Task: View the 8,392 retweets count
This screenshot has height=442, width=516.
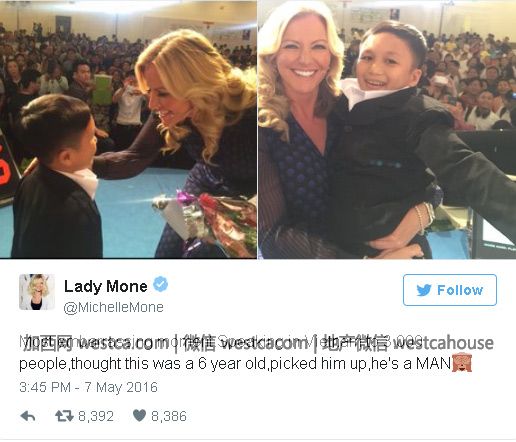Action: coord(96,416)
